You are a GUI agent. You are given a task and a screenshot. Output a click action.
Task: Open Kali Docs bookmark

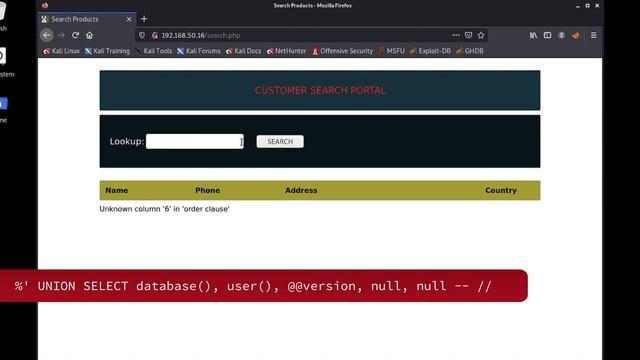[x=243, y=51]
